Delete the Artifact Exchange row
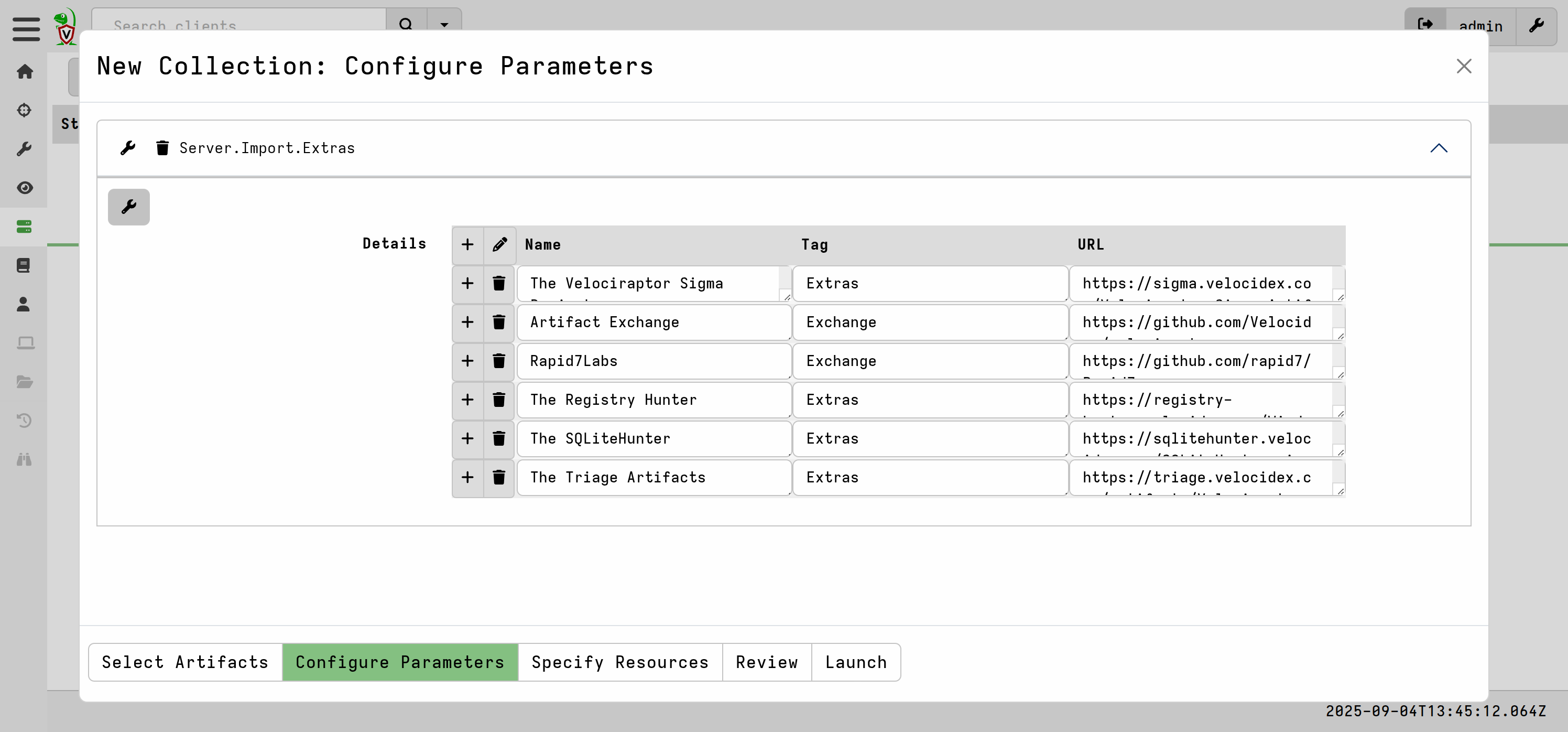This screenshot has width=1568, height=732. point(498,322)
